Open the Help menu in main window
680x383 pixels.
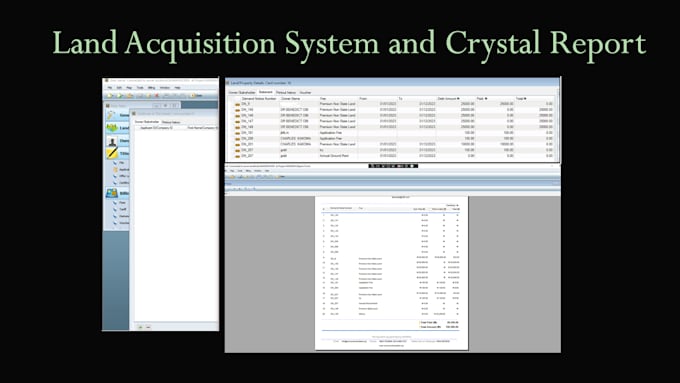click(x=177, y=88)
